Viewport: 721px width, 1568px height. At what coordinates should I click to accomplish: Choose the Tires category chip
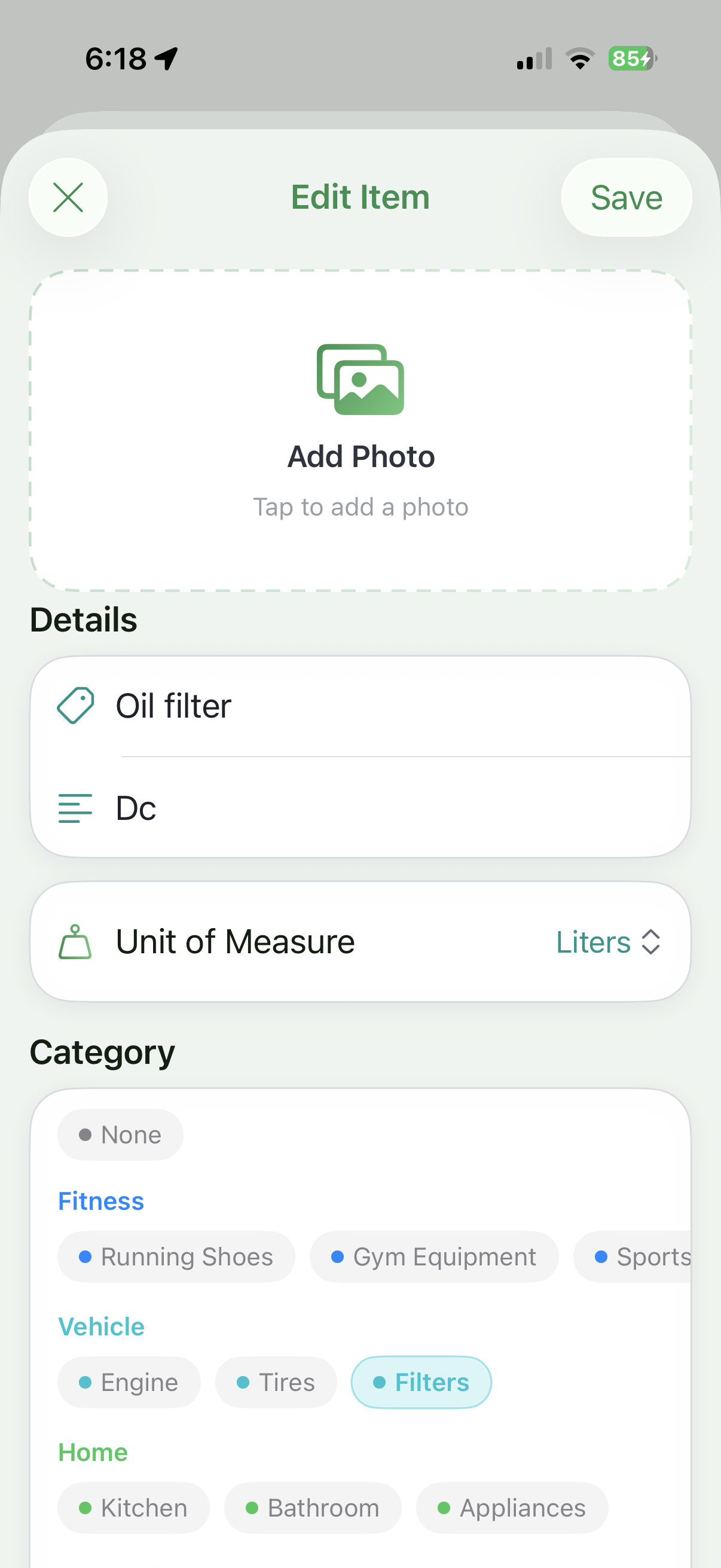(276, 1383)
